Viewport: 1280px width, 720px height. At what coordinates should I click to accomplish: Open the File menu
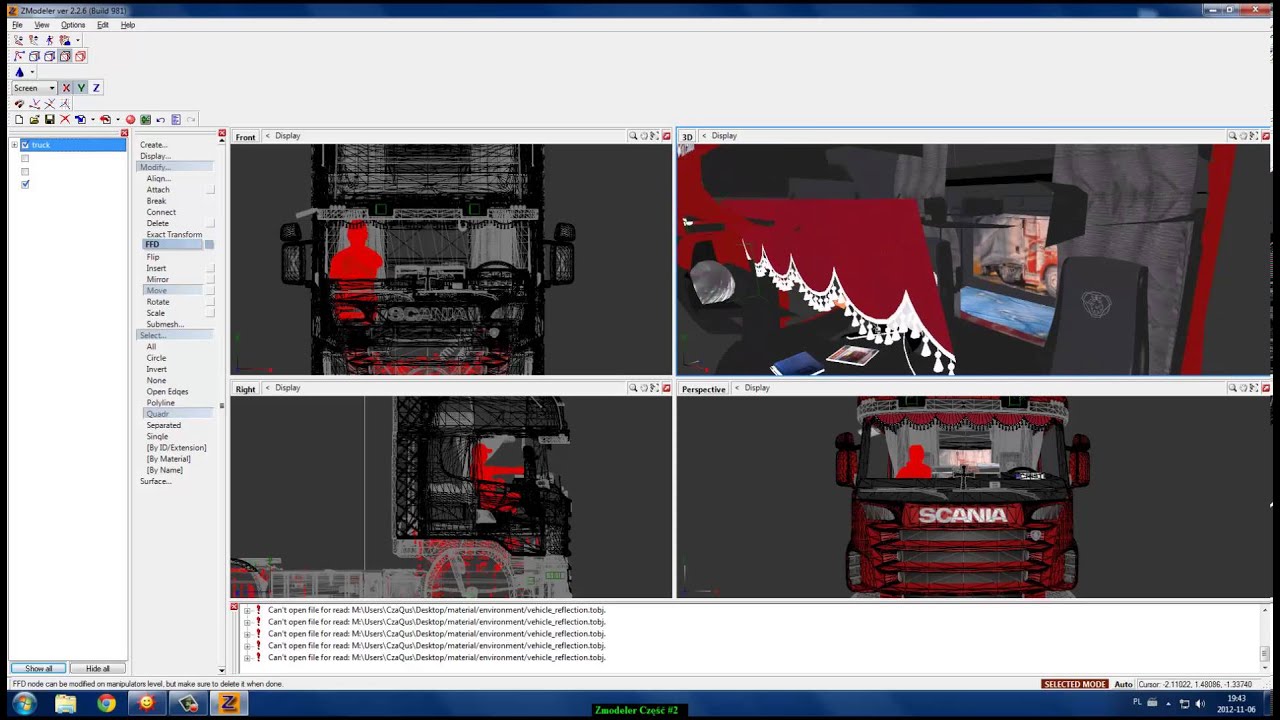17,25
